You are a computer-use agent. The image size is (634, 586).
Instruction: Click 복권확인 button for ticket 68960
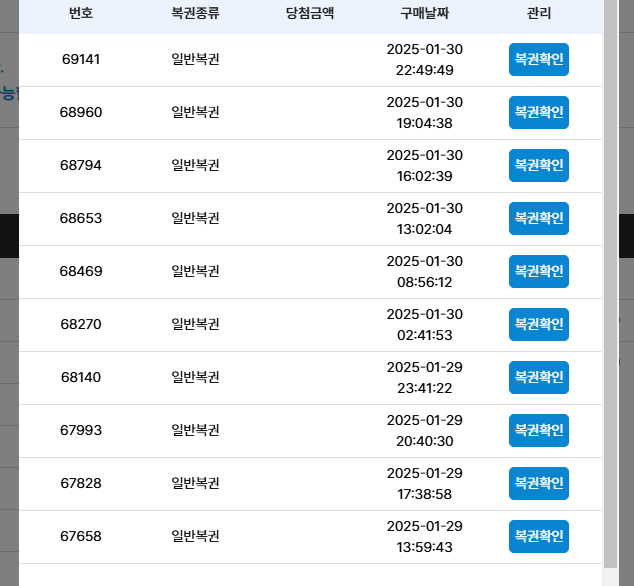539,112
